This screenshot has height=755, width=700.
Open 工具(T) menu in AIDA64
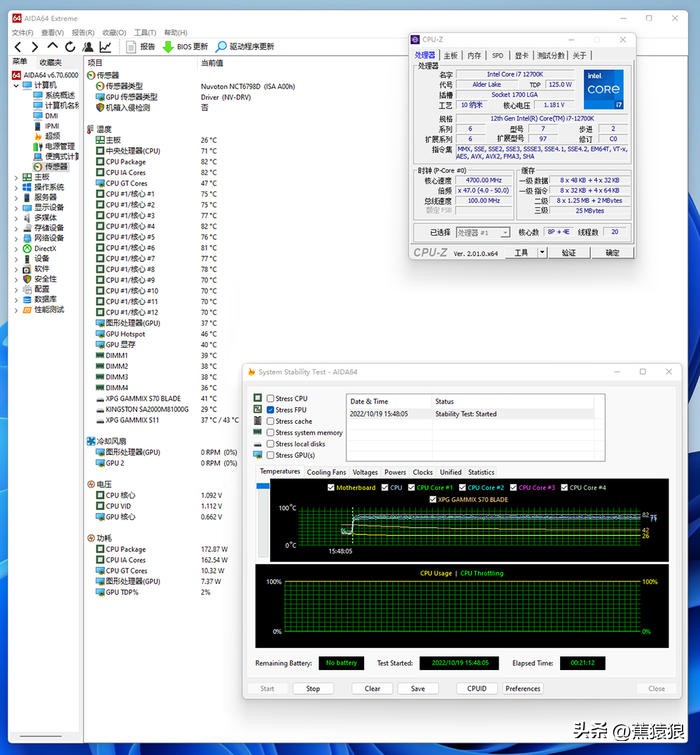click(x=145, y=33)
